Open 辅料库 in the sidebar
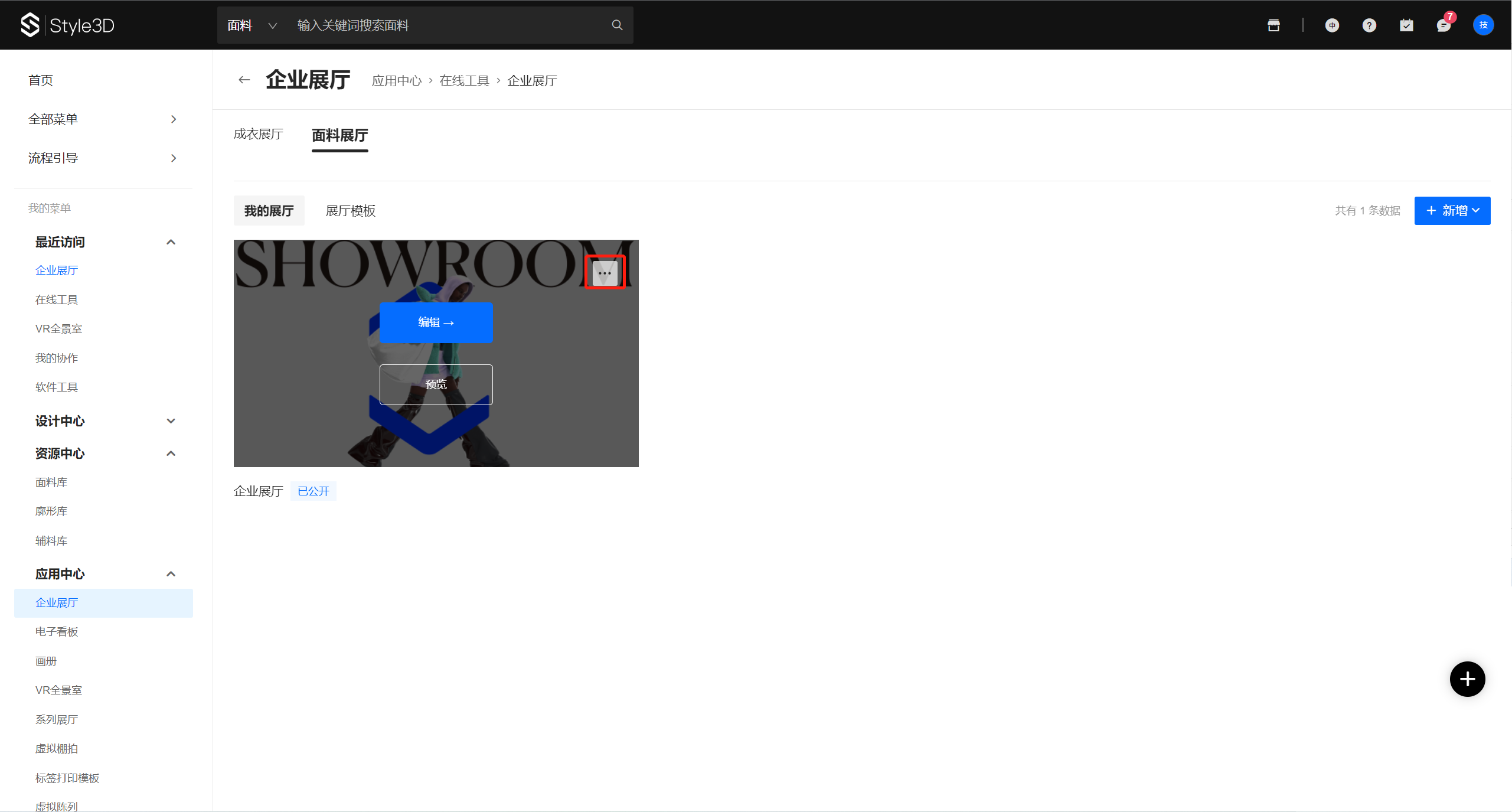Screen dimensions: 1512x812 tap(51, 541)
